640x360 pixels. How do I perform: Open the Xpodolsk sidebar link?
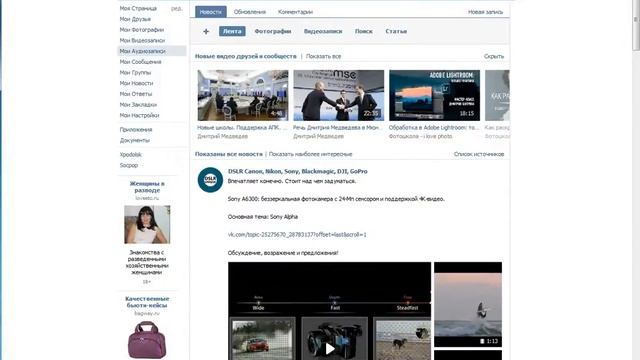coord(131,154)
